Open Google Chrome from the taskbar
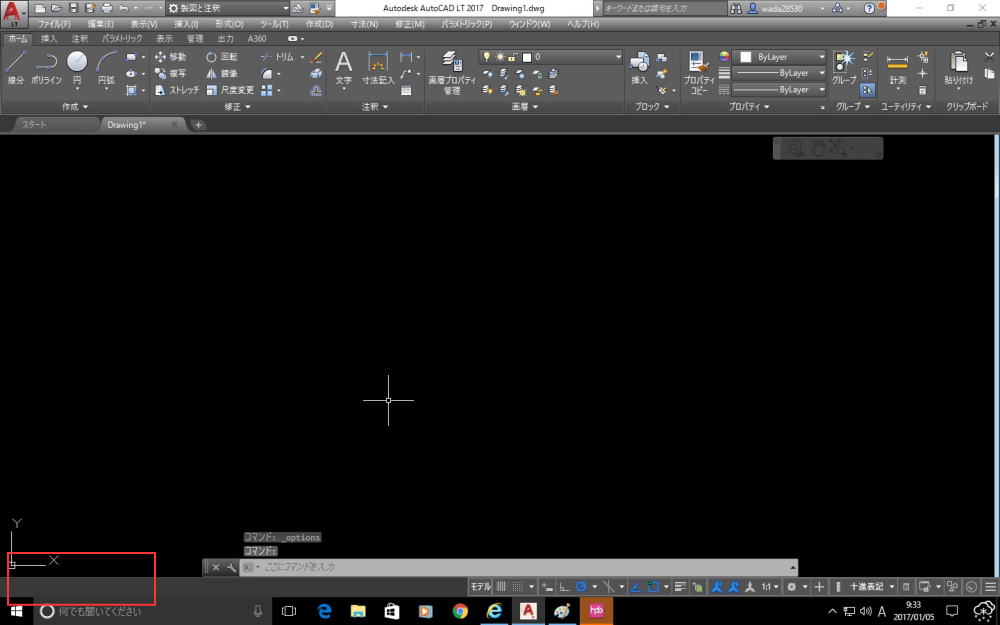Viewport: 1000px width, 625px height. pos(460,612)
